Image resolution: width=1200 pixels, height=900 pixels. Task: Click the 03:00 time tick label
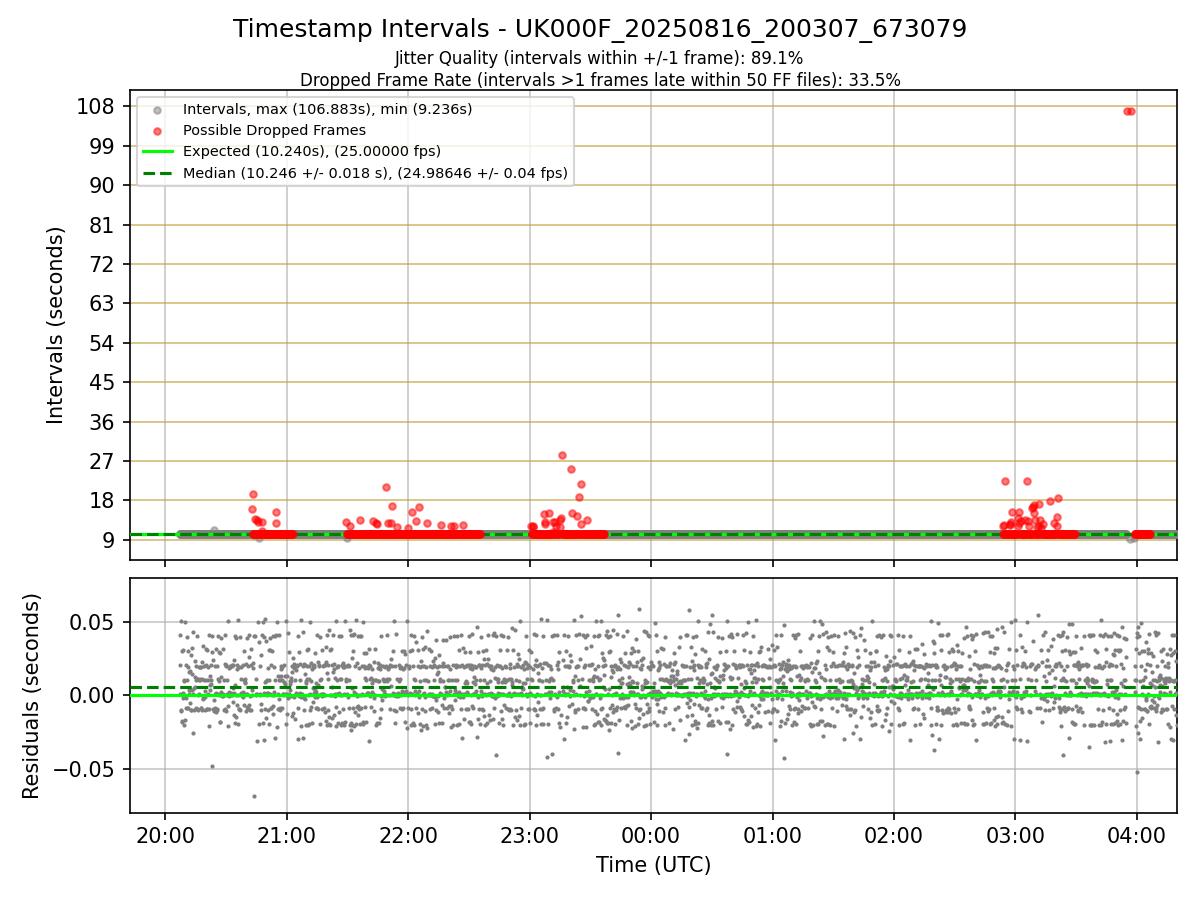coord(1016,833)
